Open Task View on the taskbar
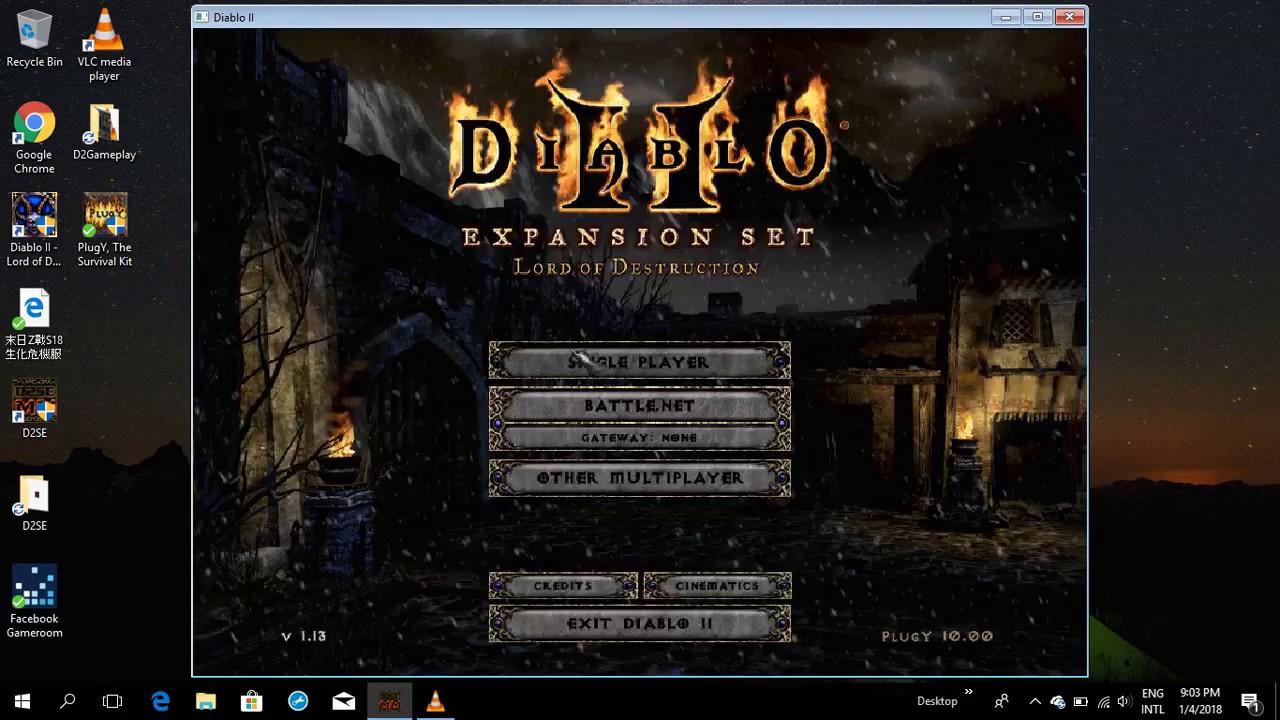Viewport: 1280px width, 720px height. click(112, 701)
